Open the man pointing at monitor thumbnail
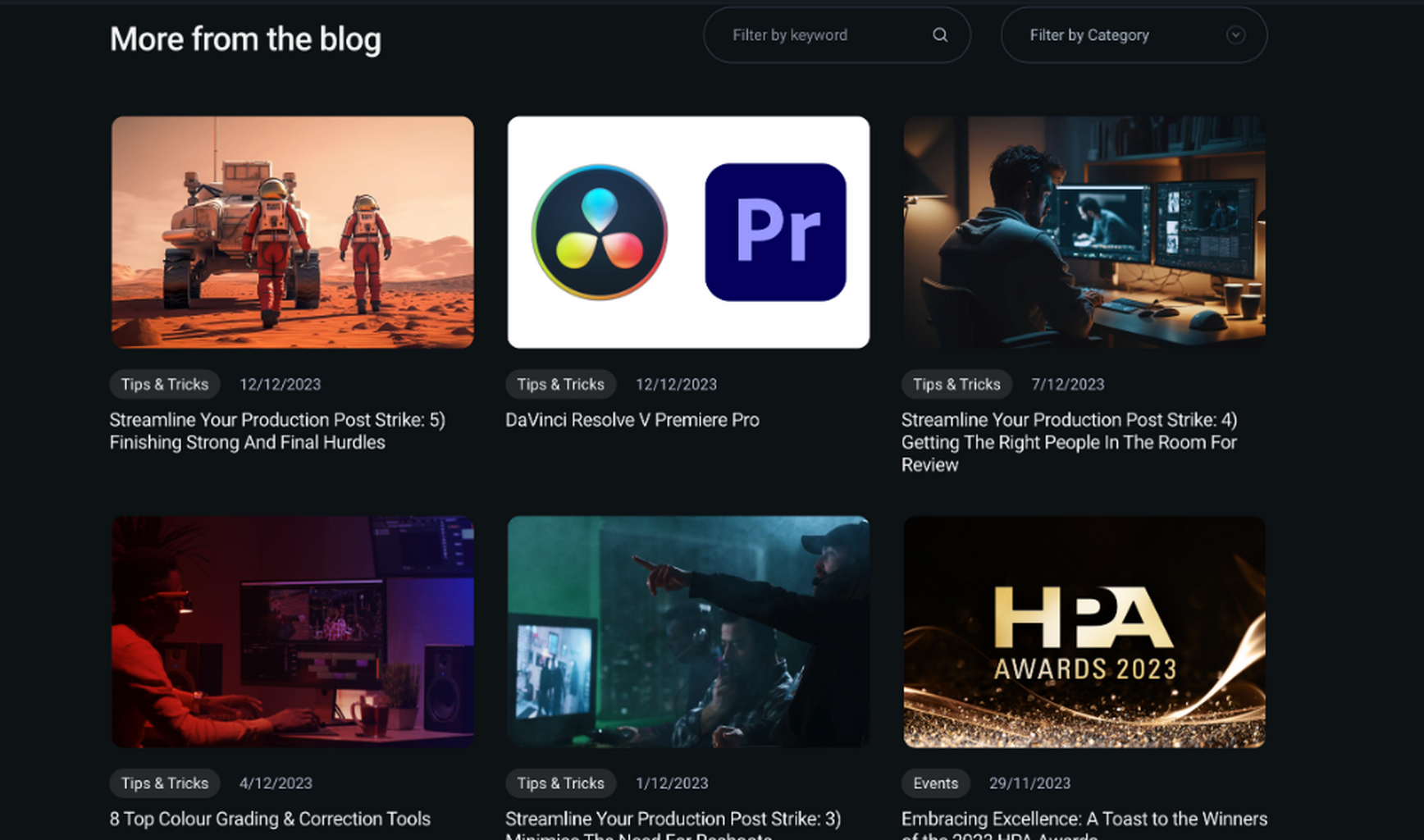 [x=688, y=632]
